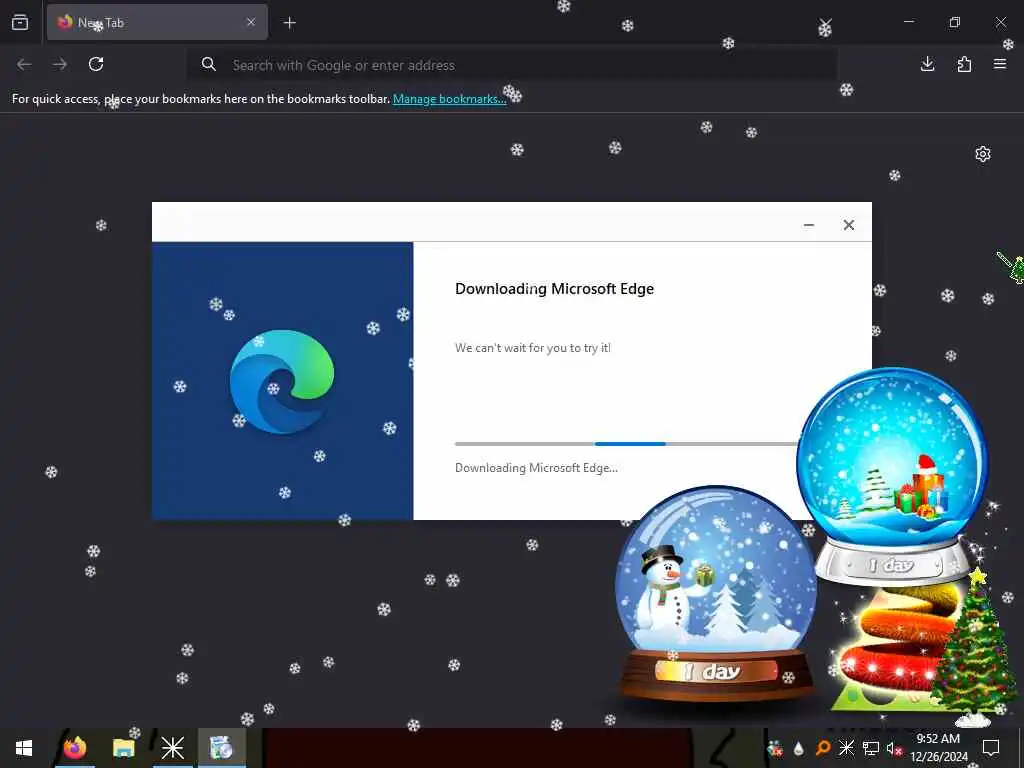Minimize the Firefox window
The width and height of the screenshot is (1024, 768).
click(908, 22)
